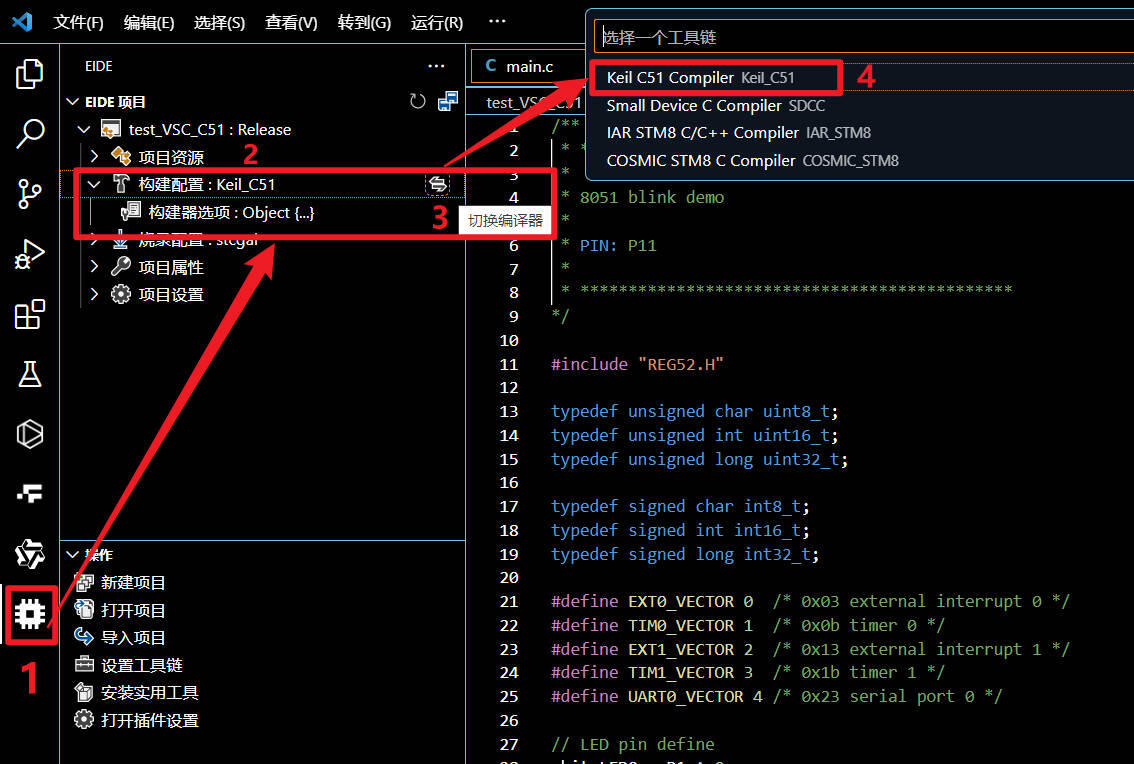Collapse the test_VSC_C51 : Release project node
This screenshot has height=764, width=1134.
click(84, 130)
